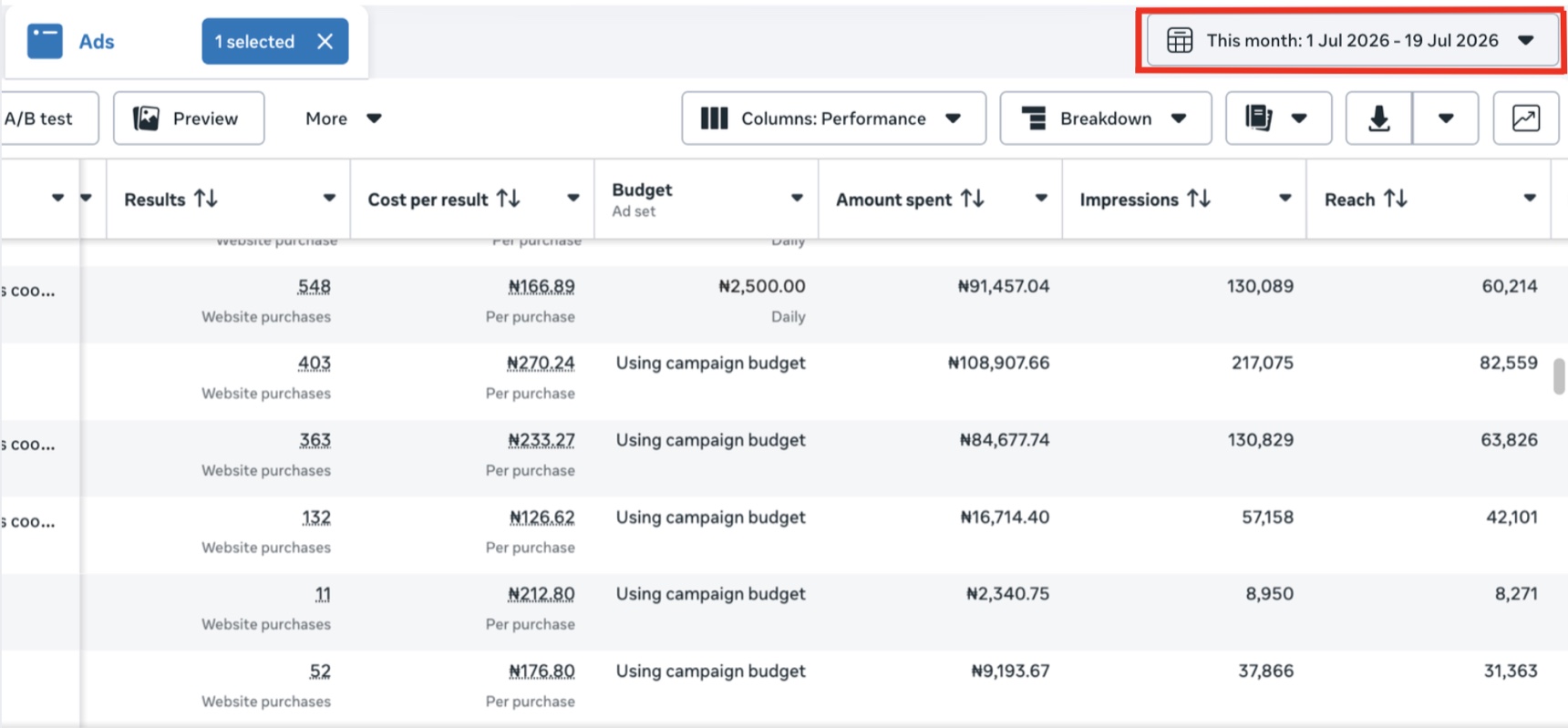The height and width of the screenshot is (728, 1568).
Task: Click the columns bars icon
Action: click(x=714, y=118)
